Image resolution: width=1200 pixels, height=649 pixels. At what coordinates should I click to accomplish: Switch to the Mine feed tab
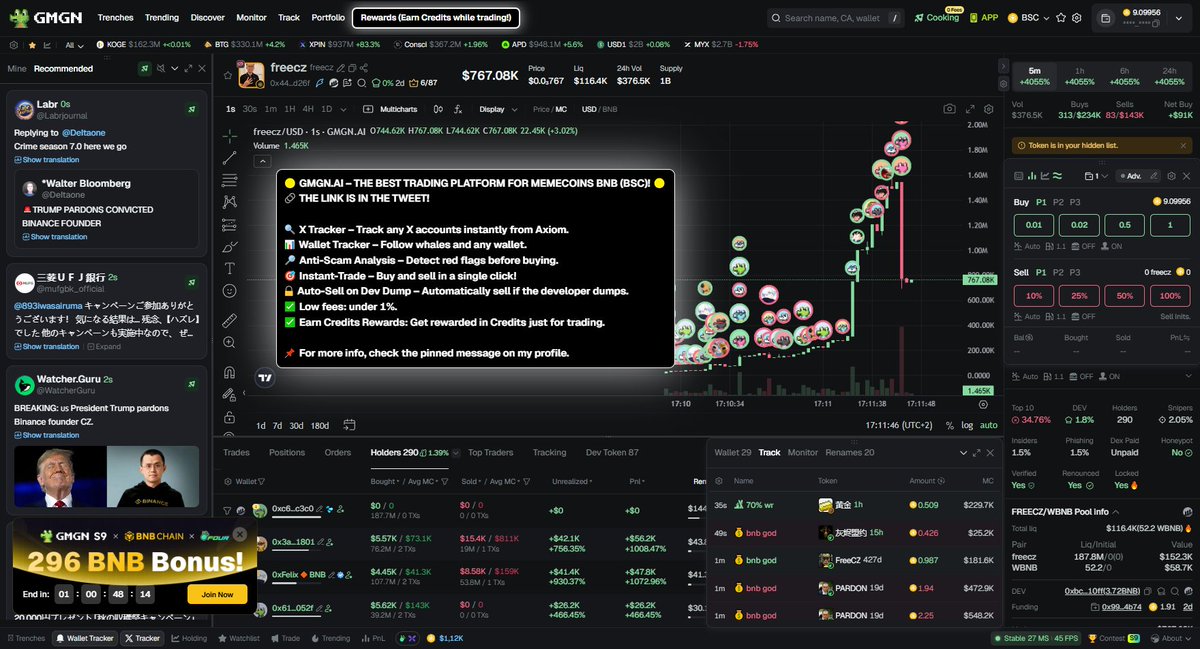16,68
